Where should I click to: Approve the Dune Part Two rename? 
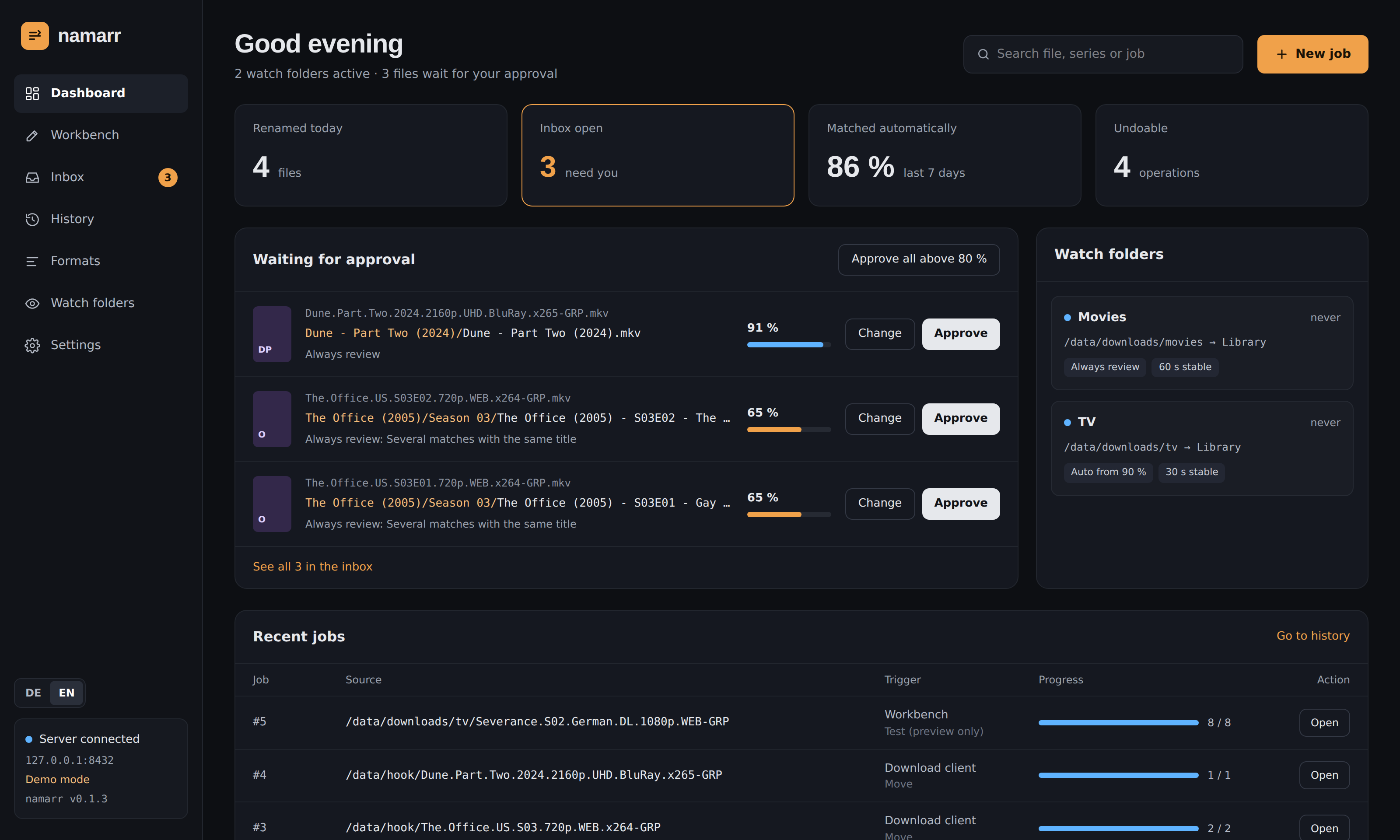click(x=960, y=334)
